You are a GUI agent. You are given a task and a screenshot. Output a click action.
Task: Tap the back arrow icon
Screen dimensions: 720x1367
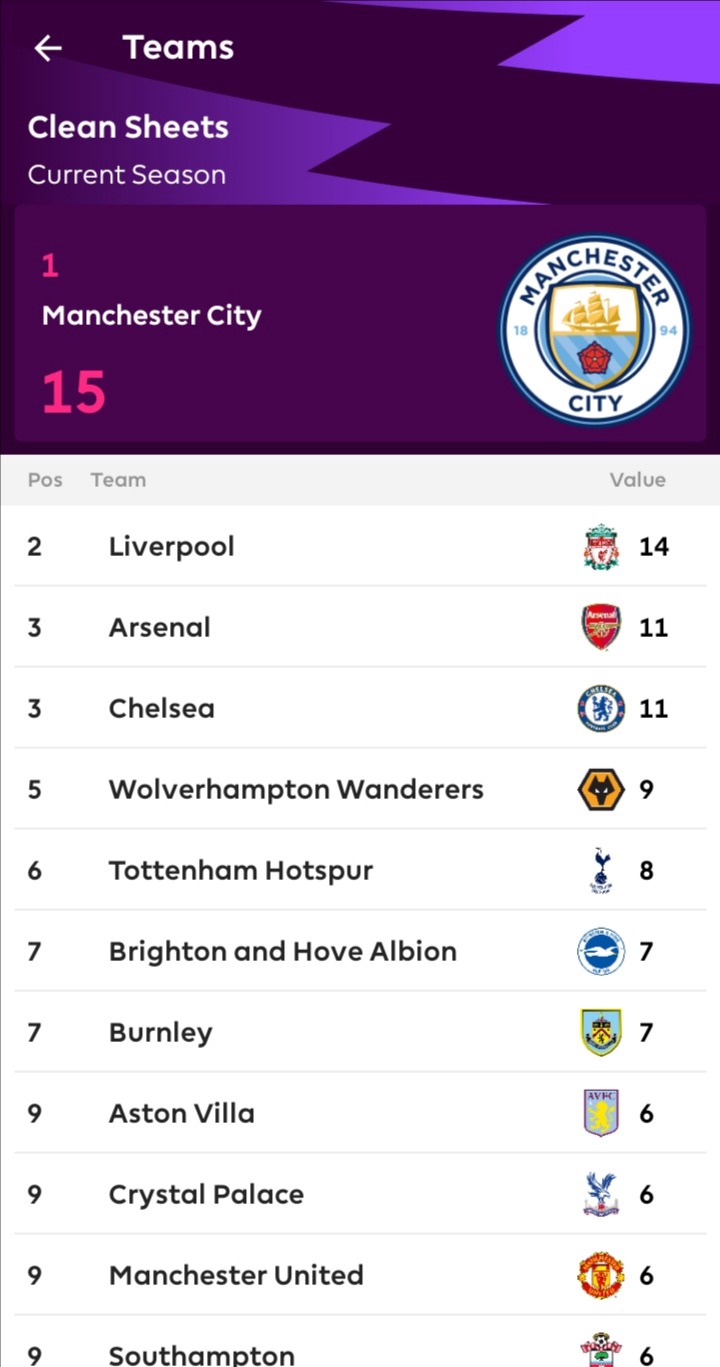pyautogui.click(x=48, y=48)
